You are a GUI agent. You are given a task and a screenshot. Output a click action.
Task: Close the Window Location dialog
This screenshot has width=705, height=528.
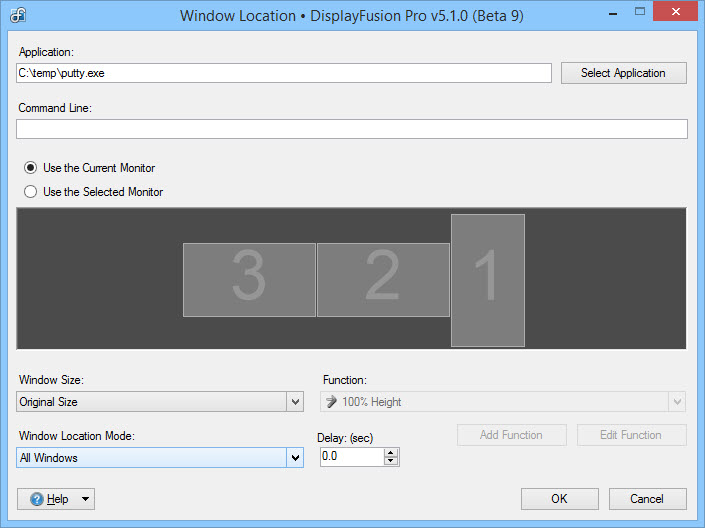point(676,12)
